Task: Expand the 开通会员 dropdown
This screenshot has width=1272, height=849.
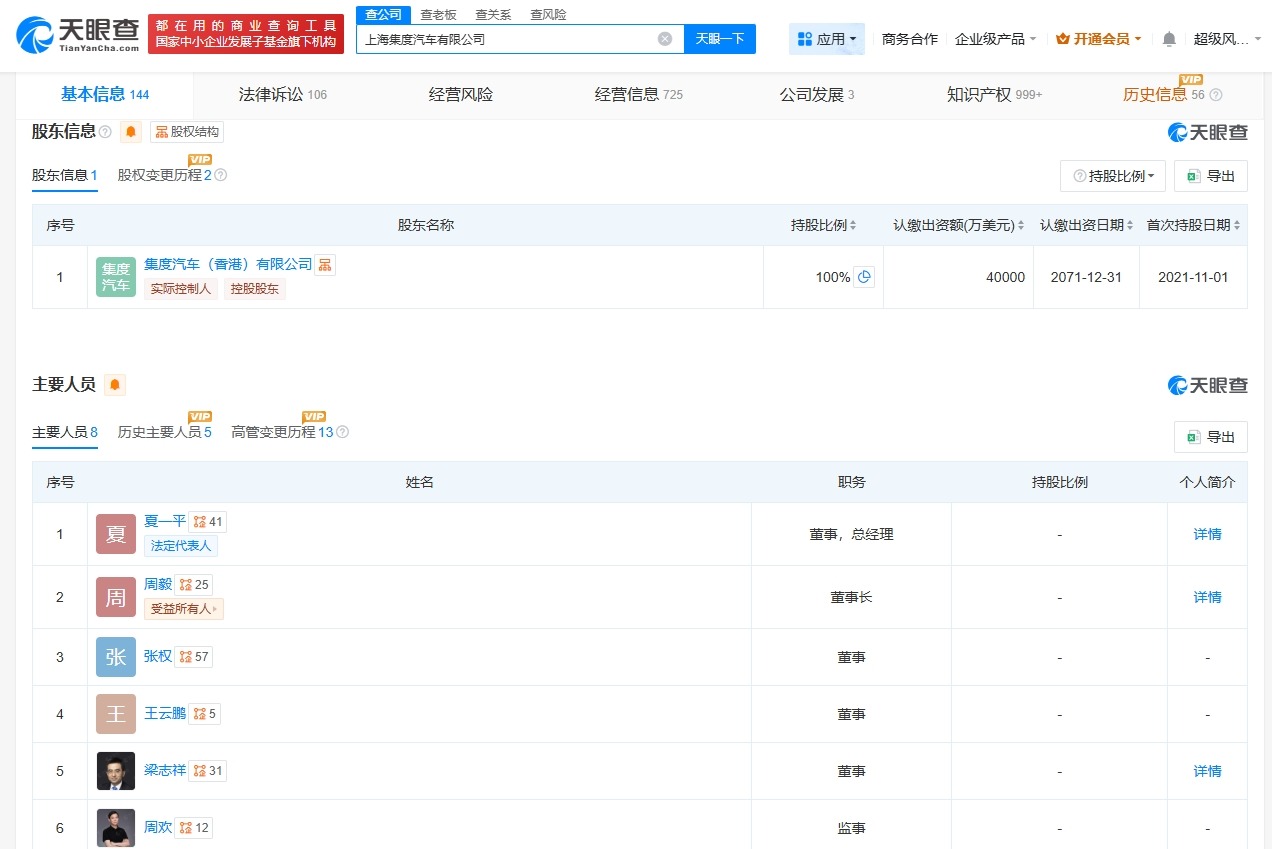Action: [1099, 38]
